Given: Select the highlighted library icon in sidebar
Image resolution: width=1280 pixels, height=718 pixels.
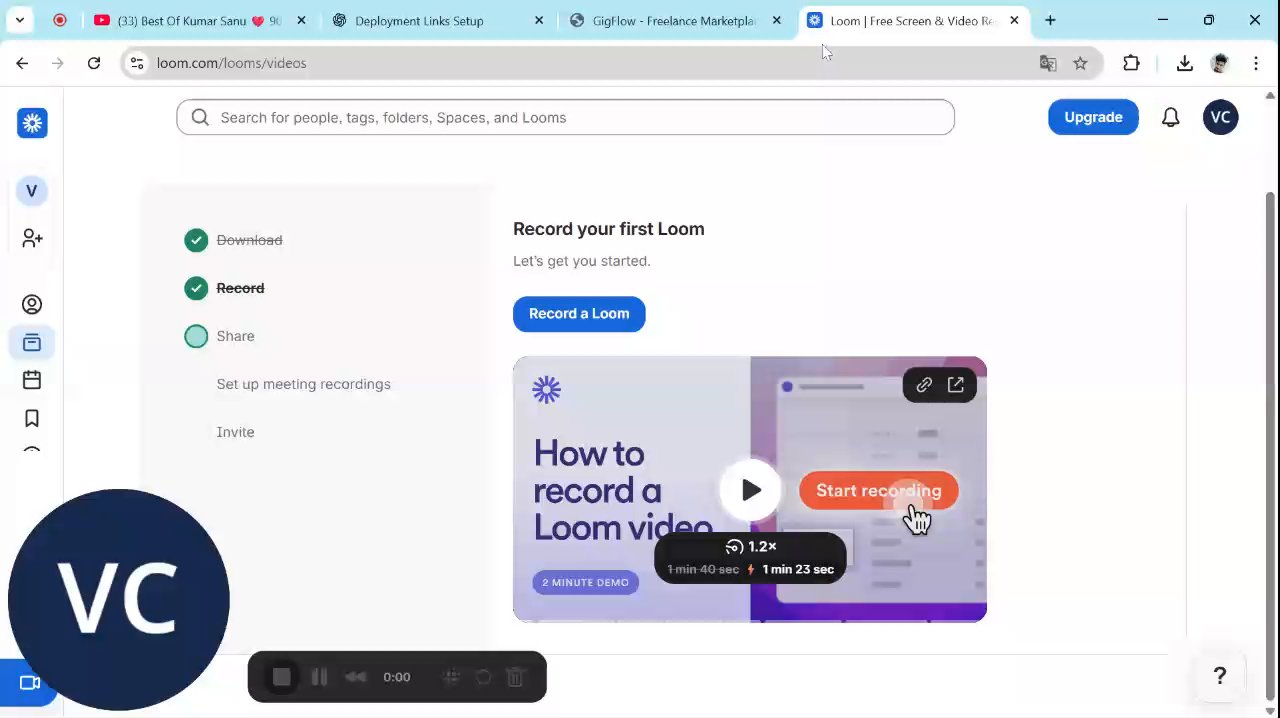Looking at the screenshot, I should (x=32, y=343).
